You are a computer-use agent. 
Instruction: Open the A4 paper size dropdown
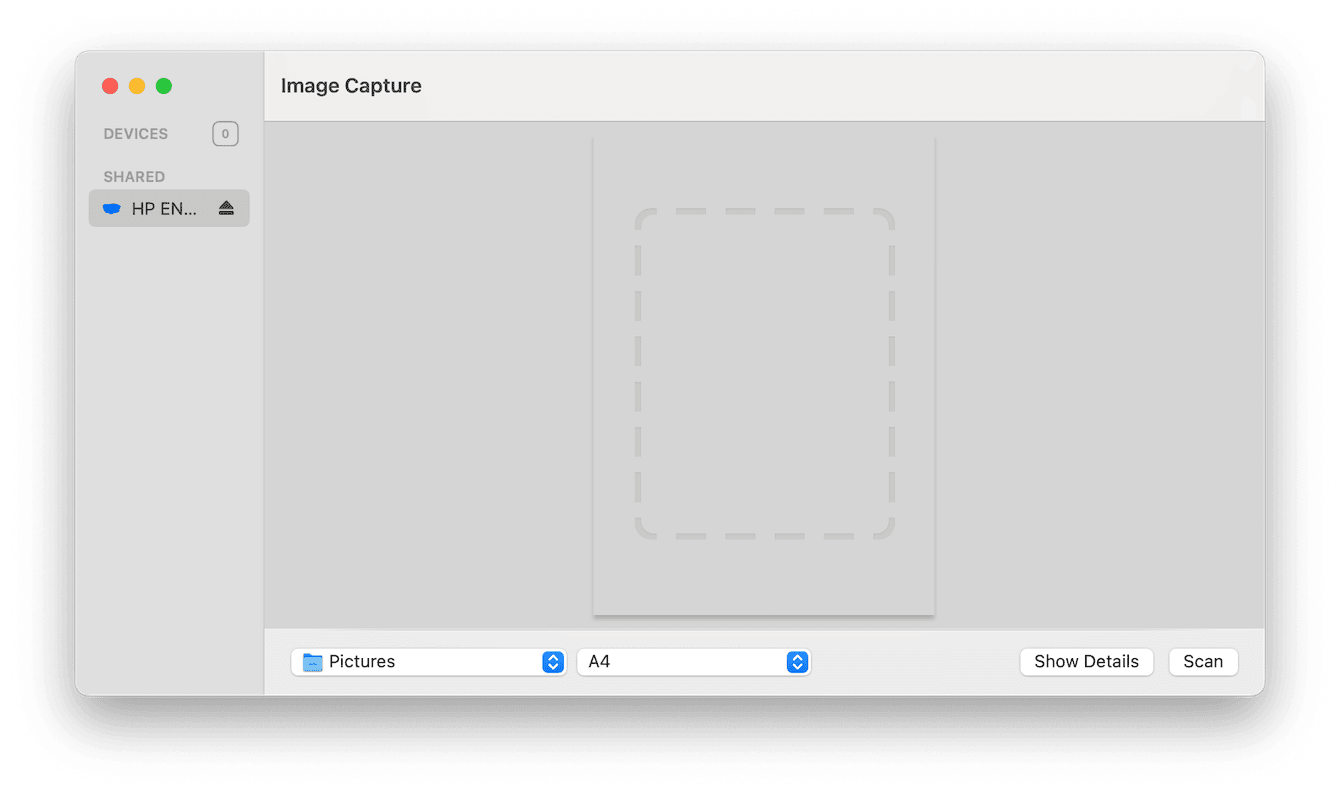pyautogui.click(x=692, y=662)
